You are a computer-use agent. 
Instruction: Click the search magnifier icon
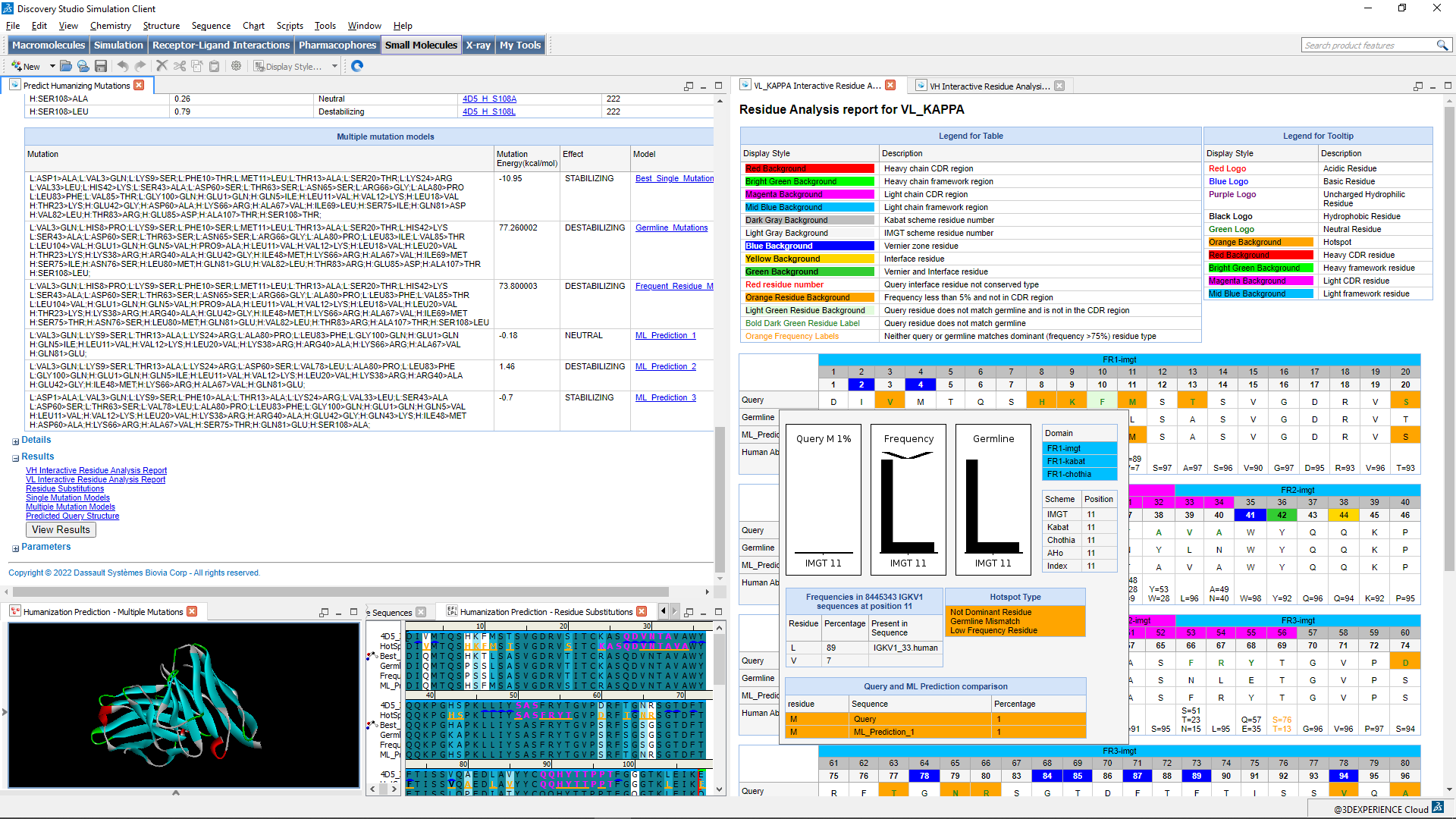tap(1442, 45)
